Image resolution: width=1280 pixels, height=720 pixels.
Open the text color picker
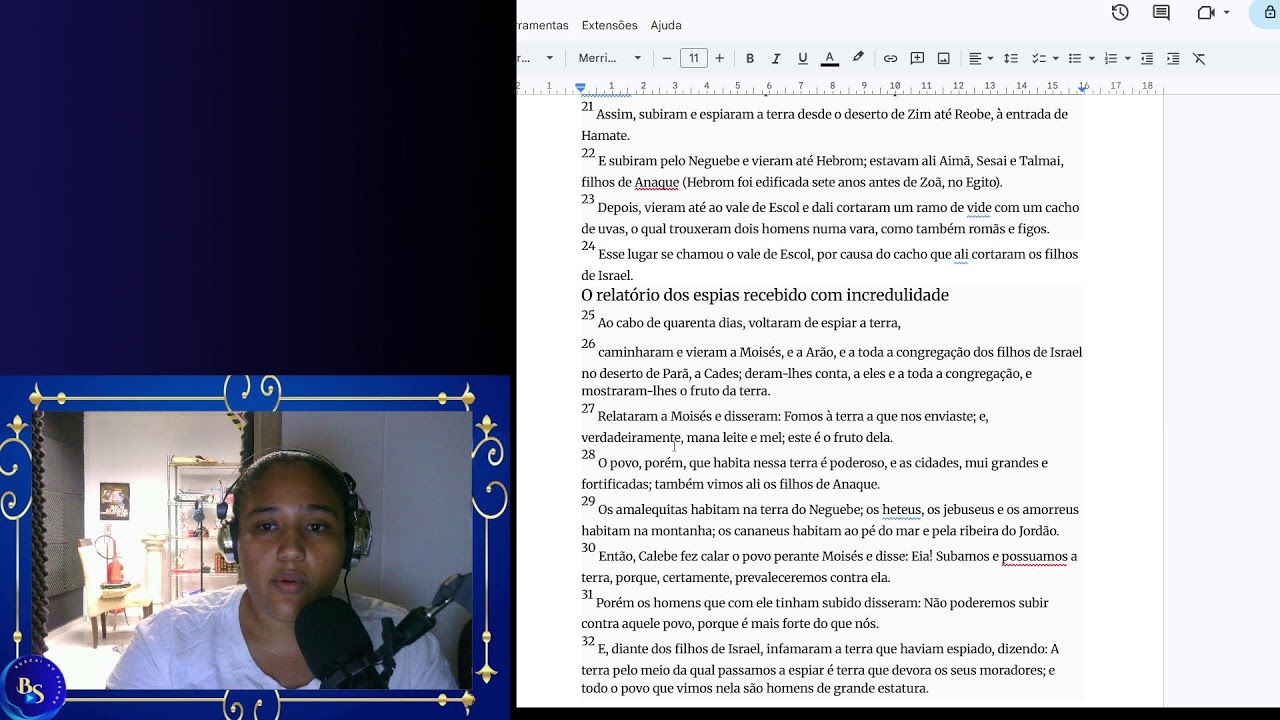(x=829, y=58)
